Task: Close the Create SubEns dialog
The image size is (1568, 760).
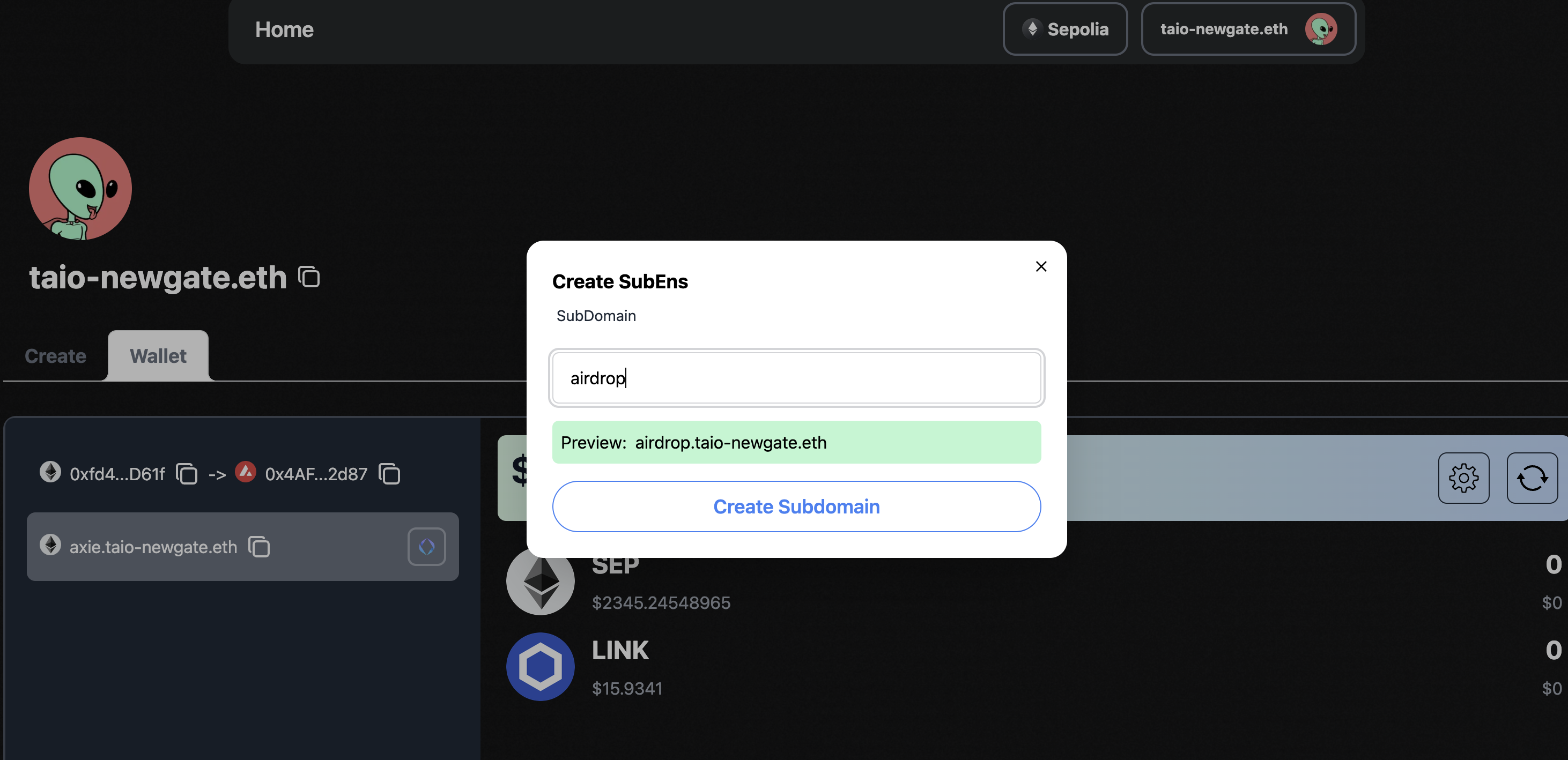Action: [x=1041, y=266]
